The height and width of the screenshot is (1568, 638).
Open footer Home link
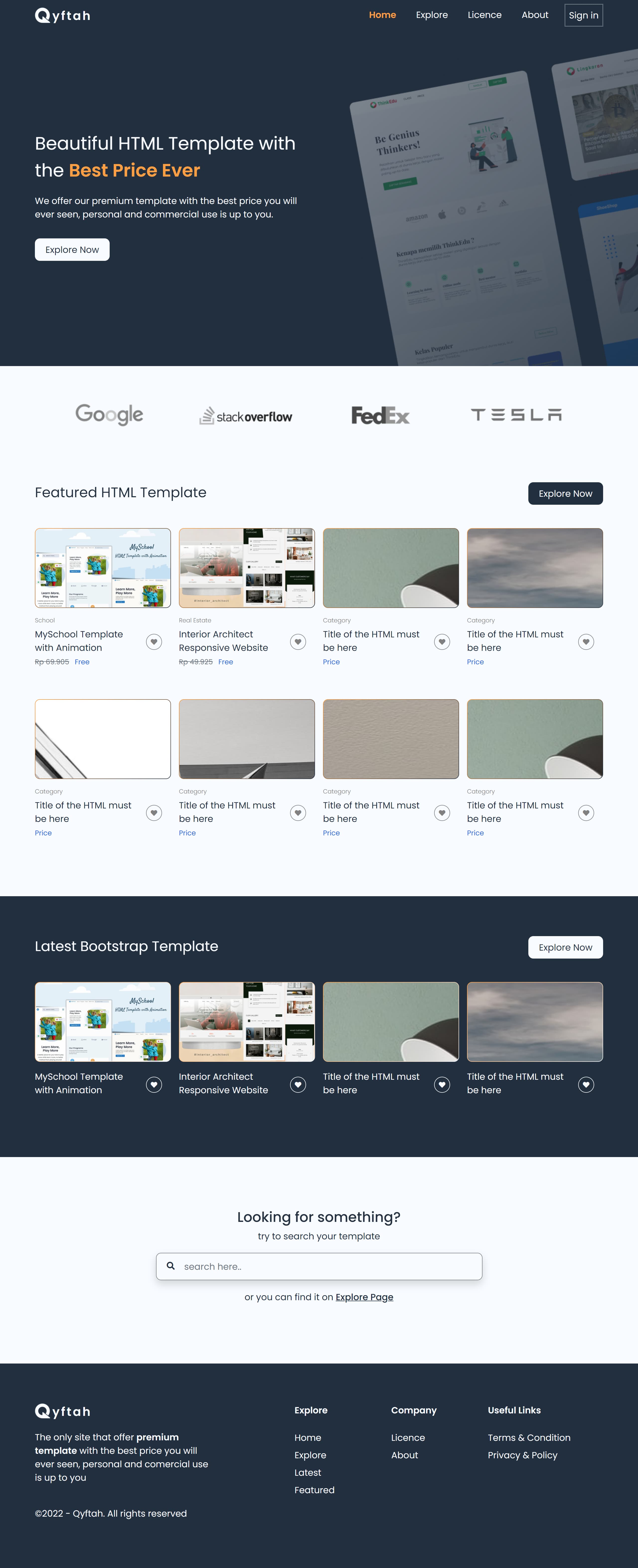pos(308,1438)
